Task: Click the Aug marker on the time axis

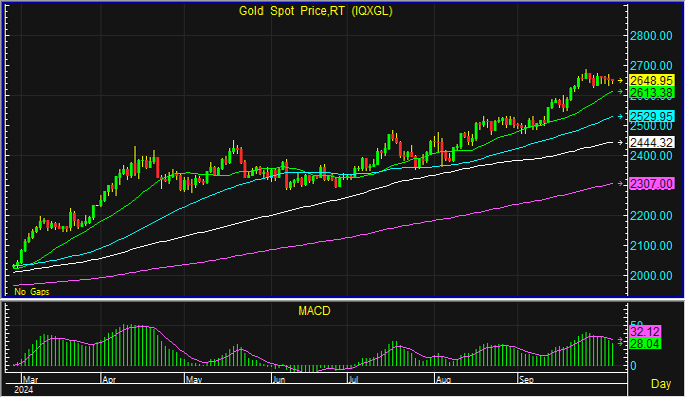Action: (x=442, y=379)
